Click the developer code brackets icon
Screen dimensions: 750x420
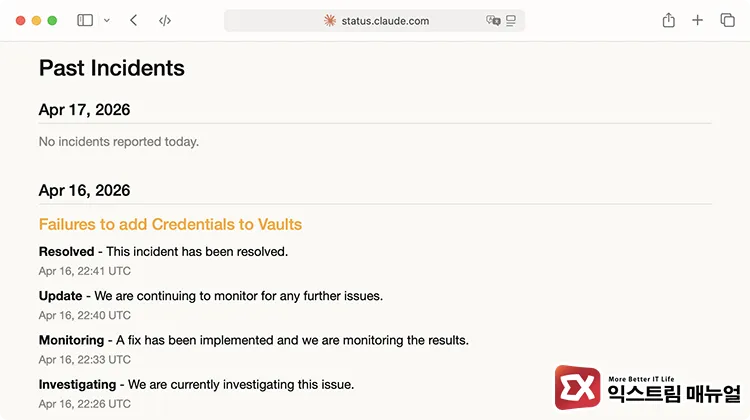pos(165,20)
